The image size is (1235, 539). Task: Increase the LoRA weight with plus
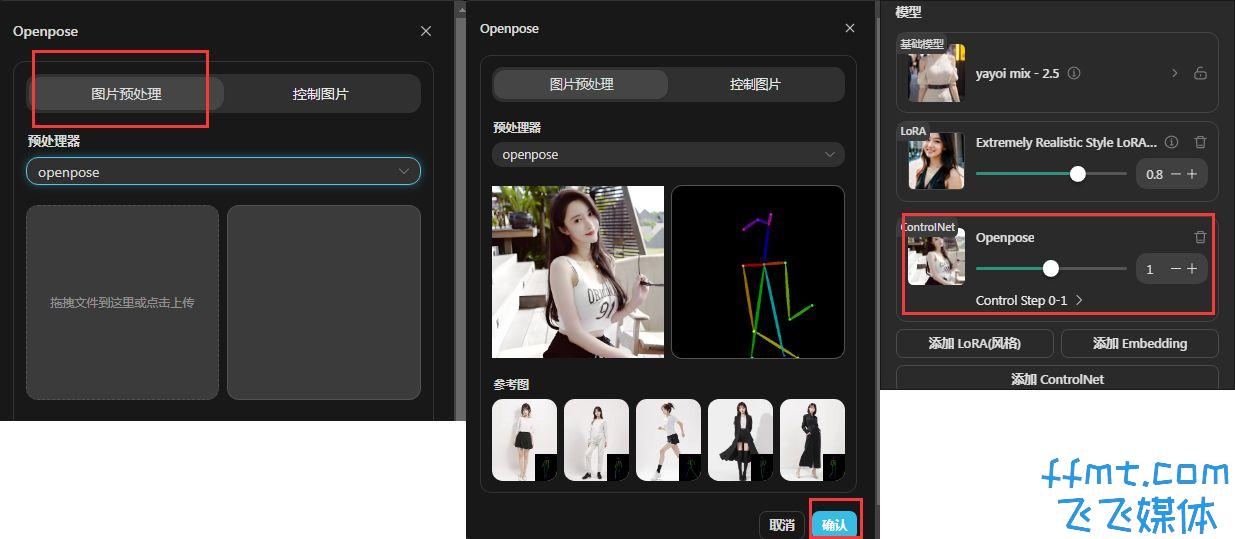[1192, 174]
